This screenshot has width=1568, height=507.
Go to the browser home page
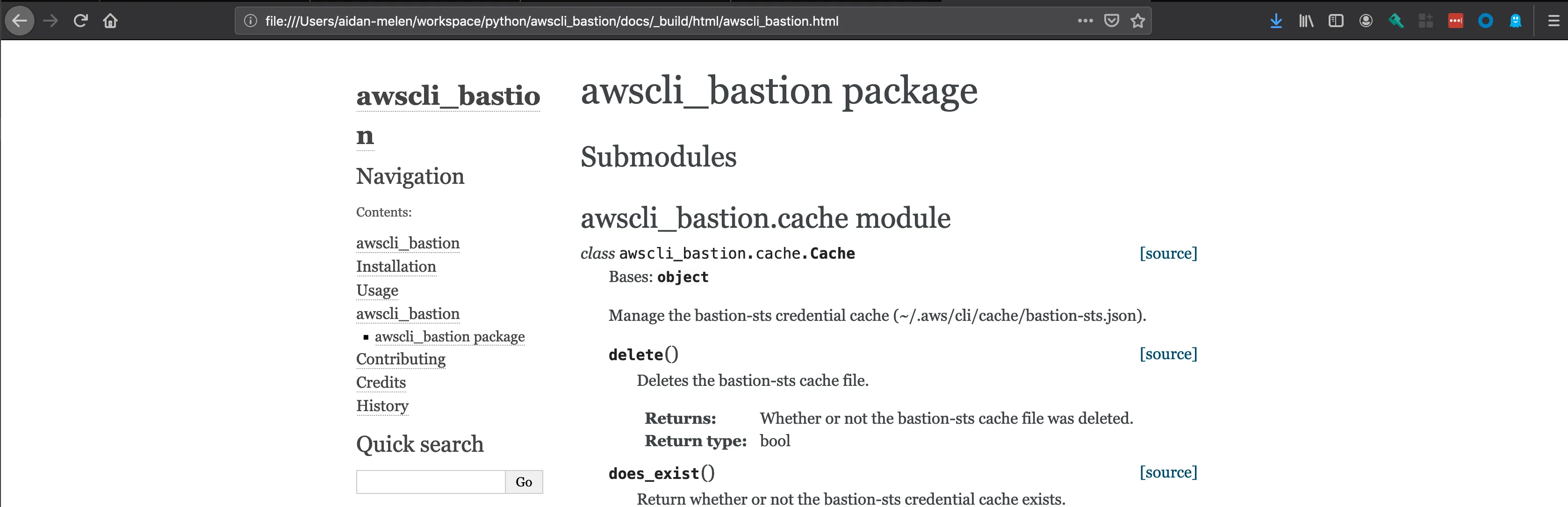[x=110, y=22]
